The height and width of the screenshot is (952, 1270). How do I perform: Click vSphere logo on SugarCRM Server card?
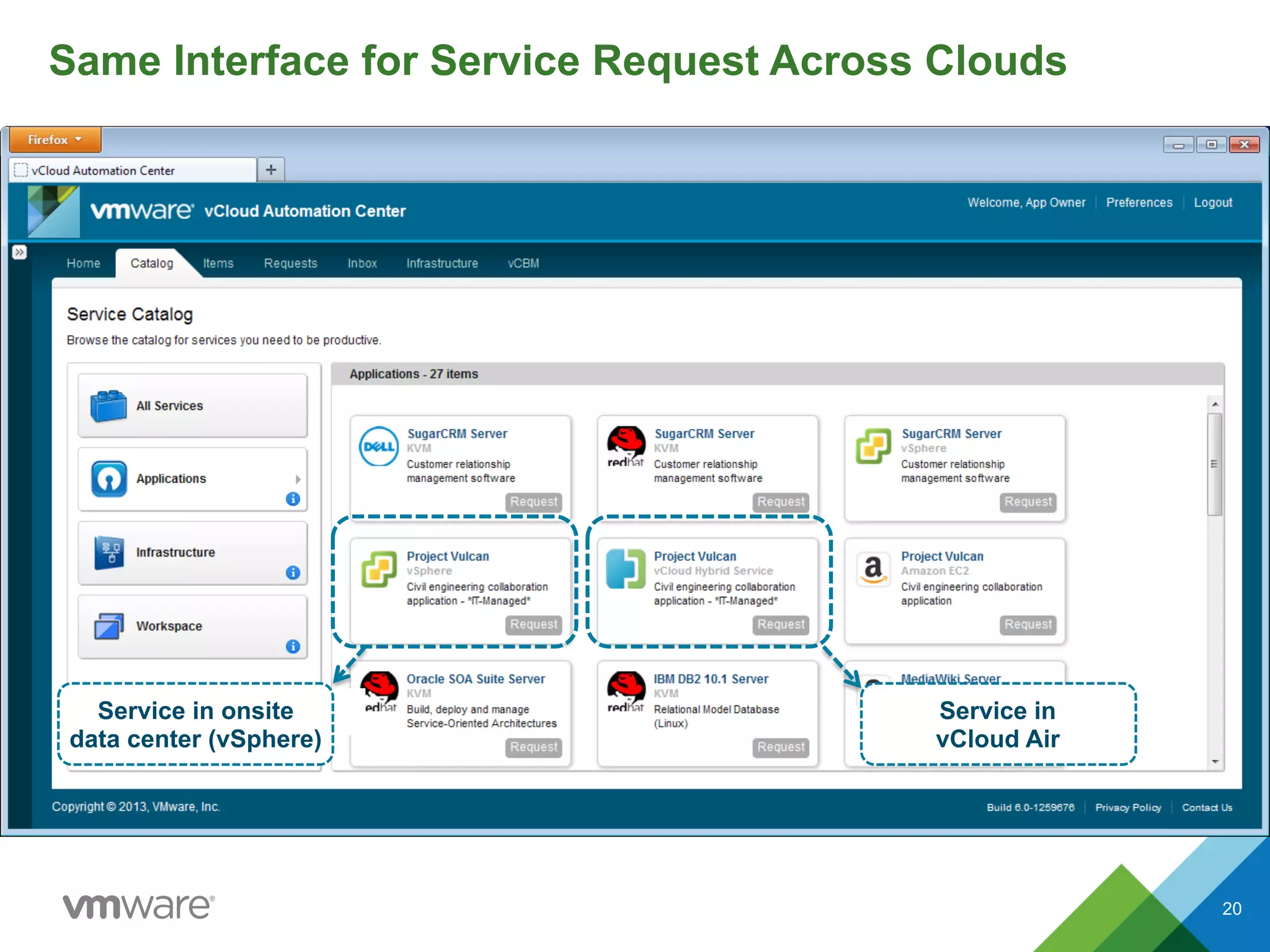[x=873, y=446]
